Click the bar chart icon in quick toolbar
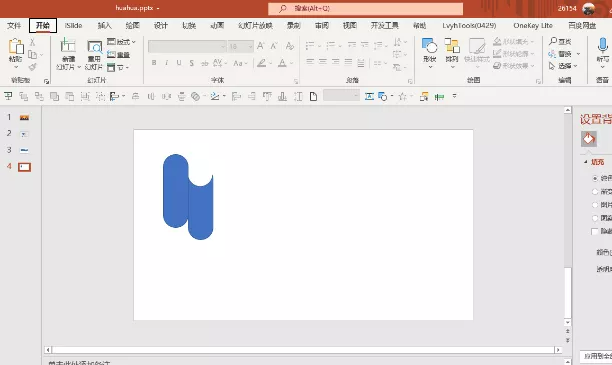The width and height of the screenshot is (612, 365). point(283,96)
